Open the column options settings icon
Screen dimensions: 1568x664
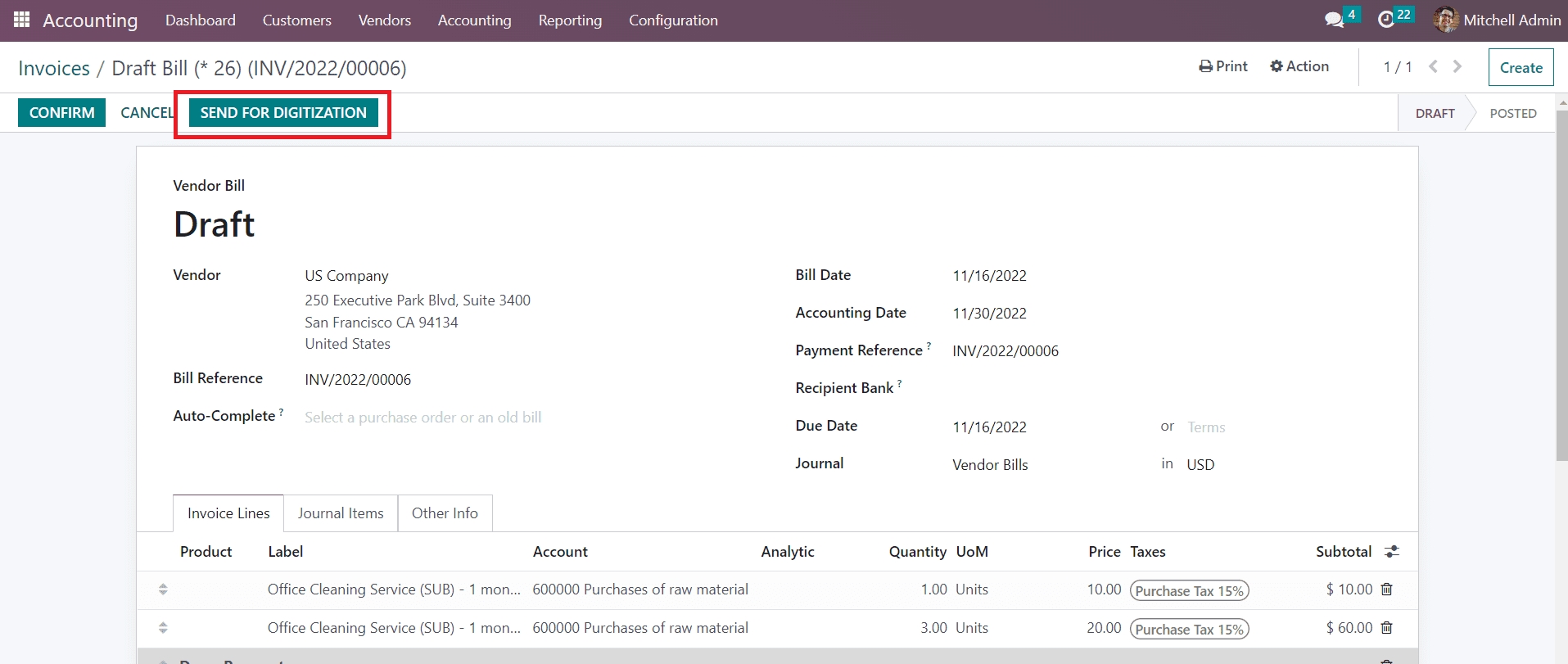(x=1391, y=552)
